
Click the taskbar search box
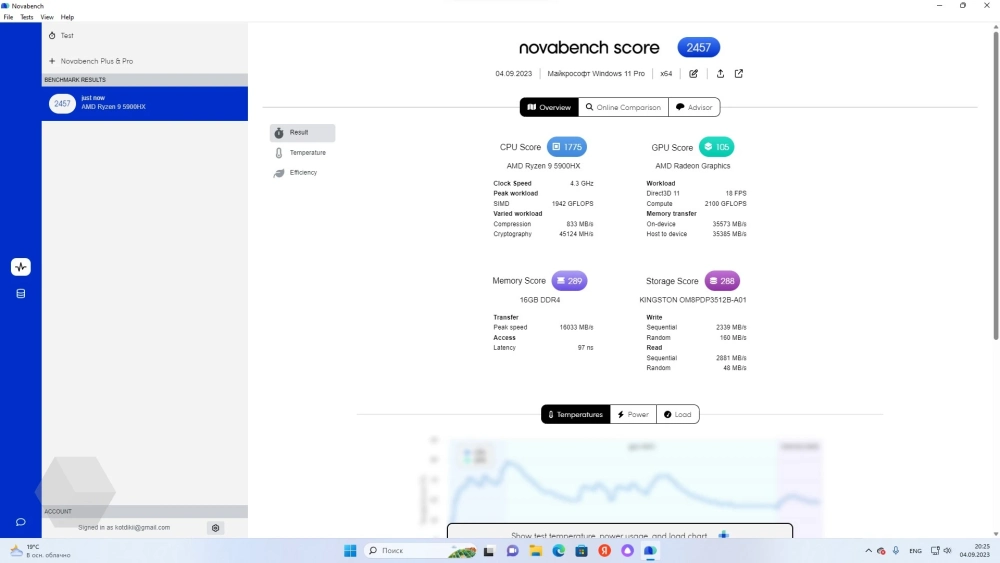point(420,551)
